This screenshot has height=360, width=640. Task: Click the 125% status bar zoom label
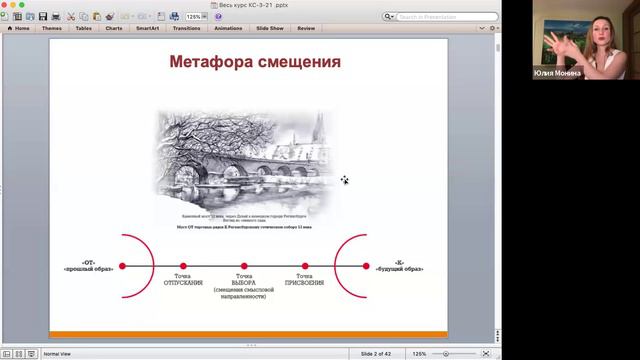[419, 354]
